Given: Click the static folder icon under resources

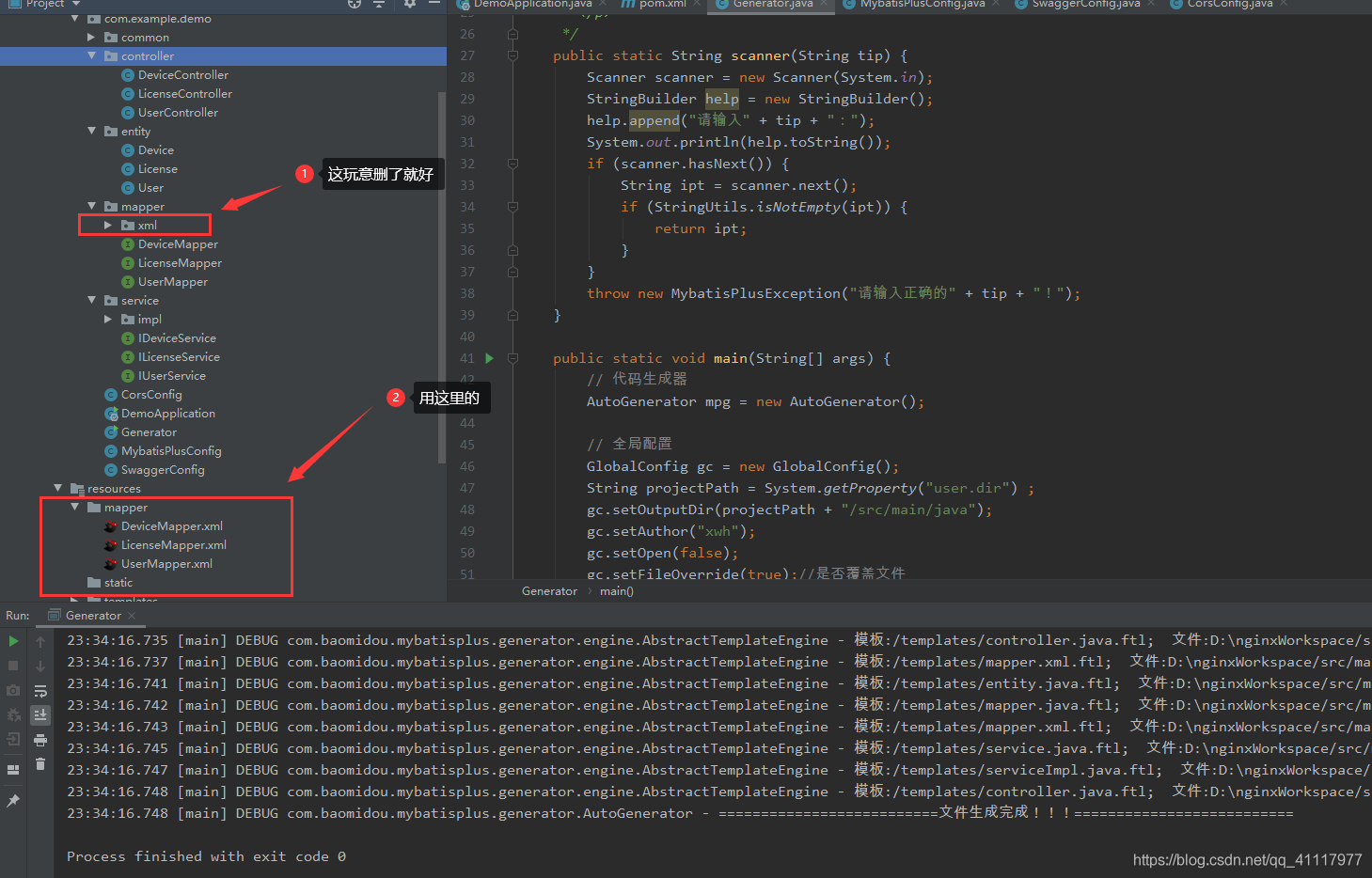Looking at the screenshot, I should coord(94,583).
